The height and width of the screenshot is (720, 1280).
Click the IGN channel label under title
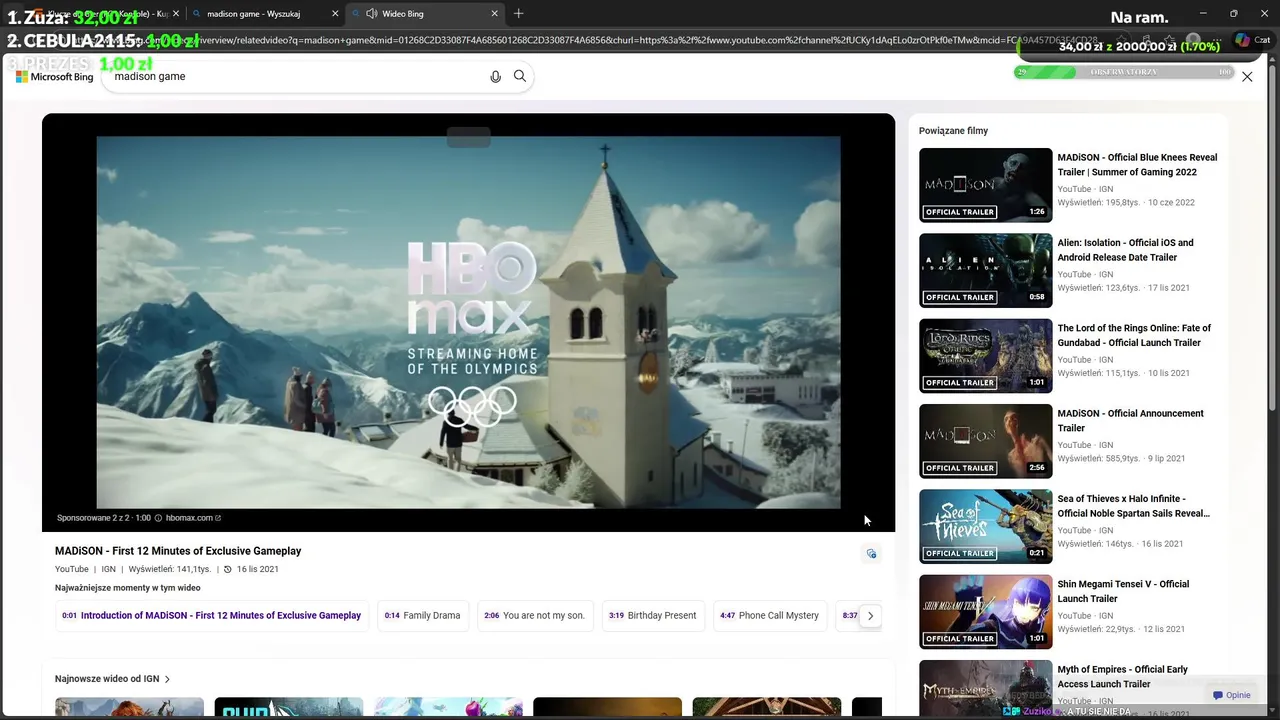click(109, 569)
